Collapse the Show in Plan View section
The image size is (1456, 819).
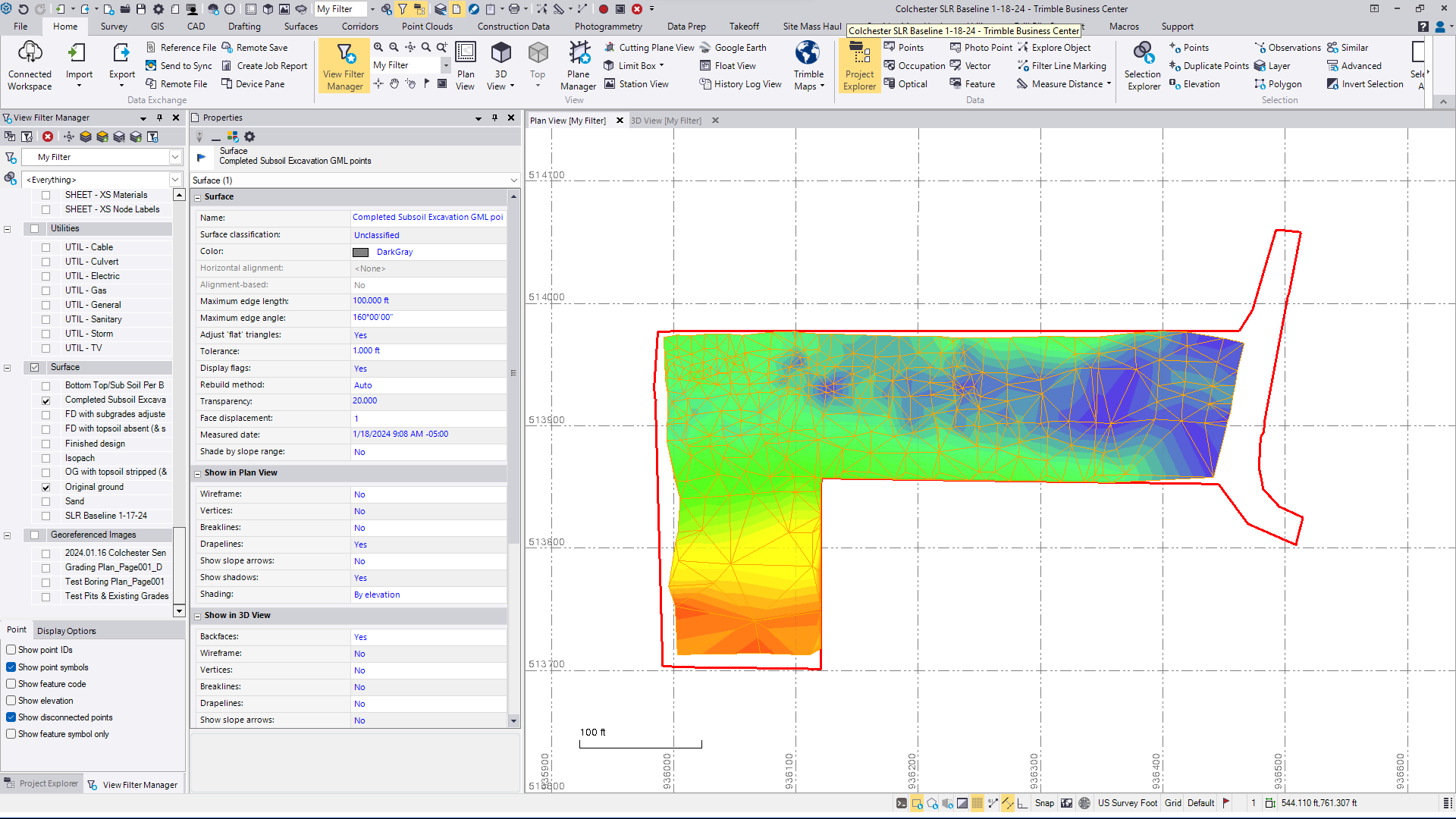coord(198,473)
